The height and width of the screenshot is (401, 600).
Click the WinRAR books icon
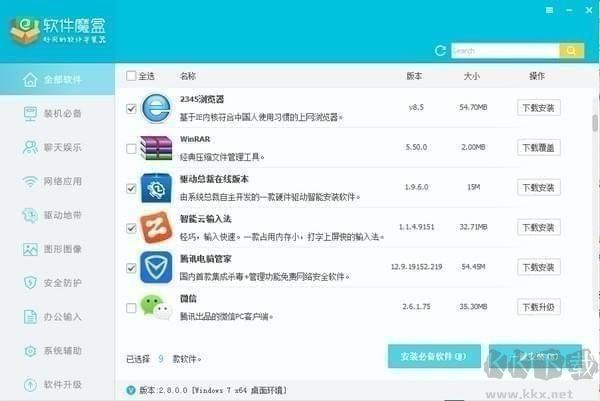point(156,148)
